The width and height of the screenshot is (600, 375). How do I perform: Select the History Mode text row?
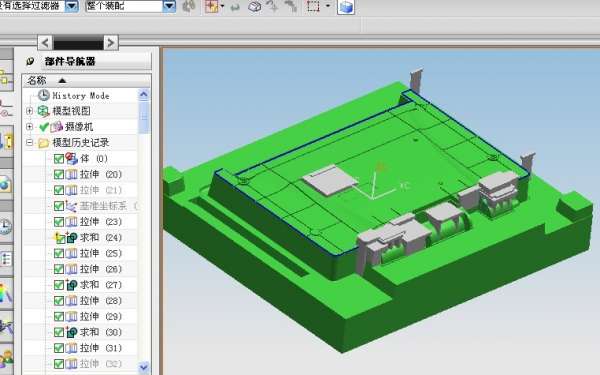(81, 95)
